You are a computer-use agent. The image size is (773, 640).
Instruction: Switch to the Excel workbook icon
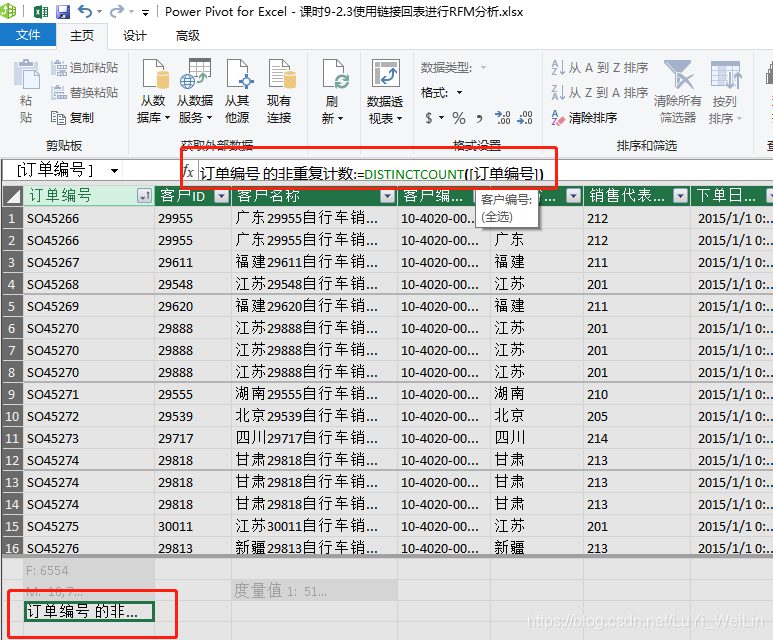(40, 11)
